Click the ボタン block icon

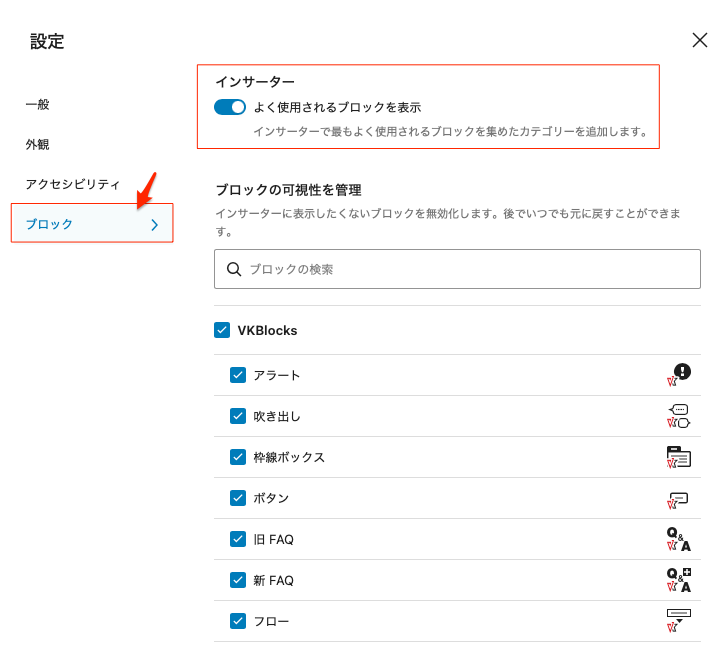[x=679, y=498]
